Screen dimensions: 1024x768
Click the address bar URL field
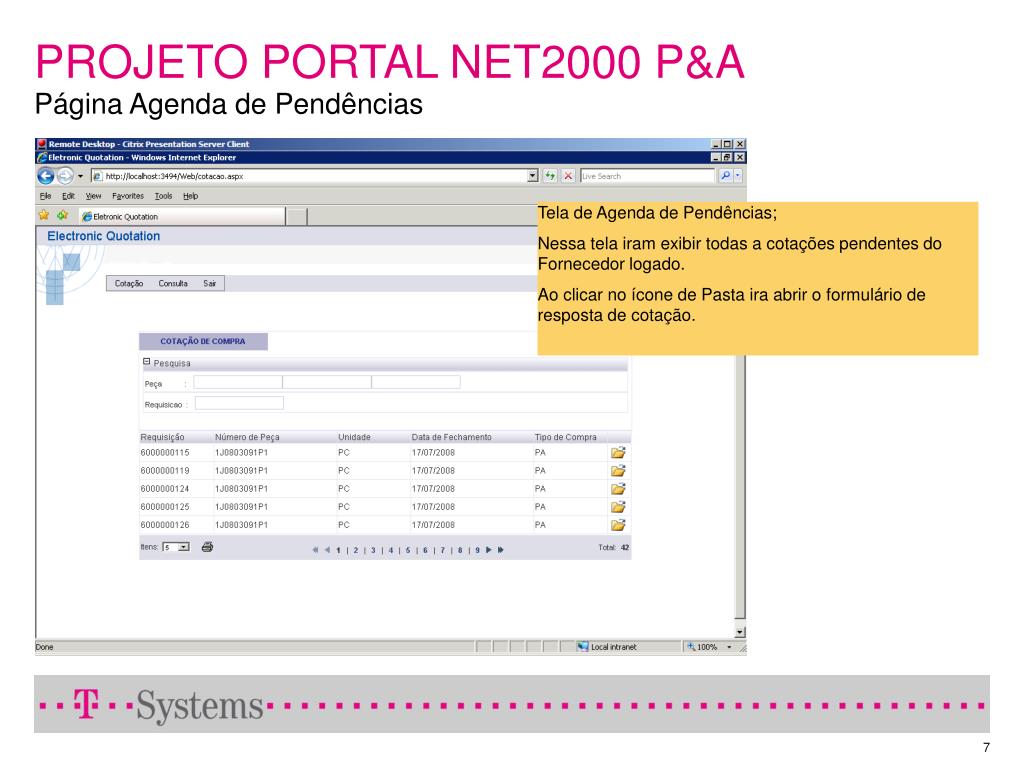[308, 176]
